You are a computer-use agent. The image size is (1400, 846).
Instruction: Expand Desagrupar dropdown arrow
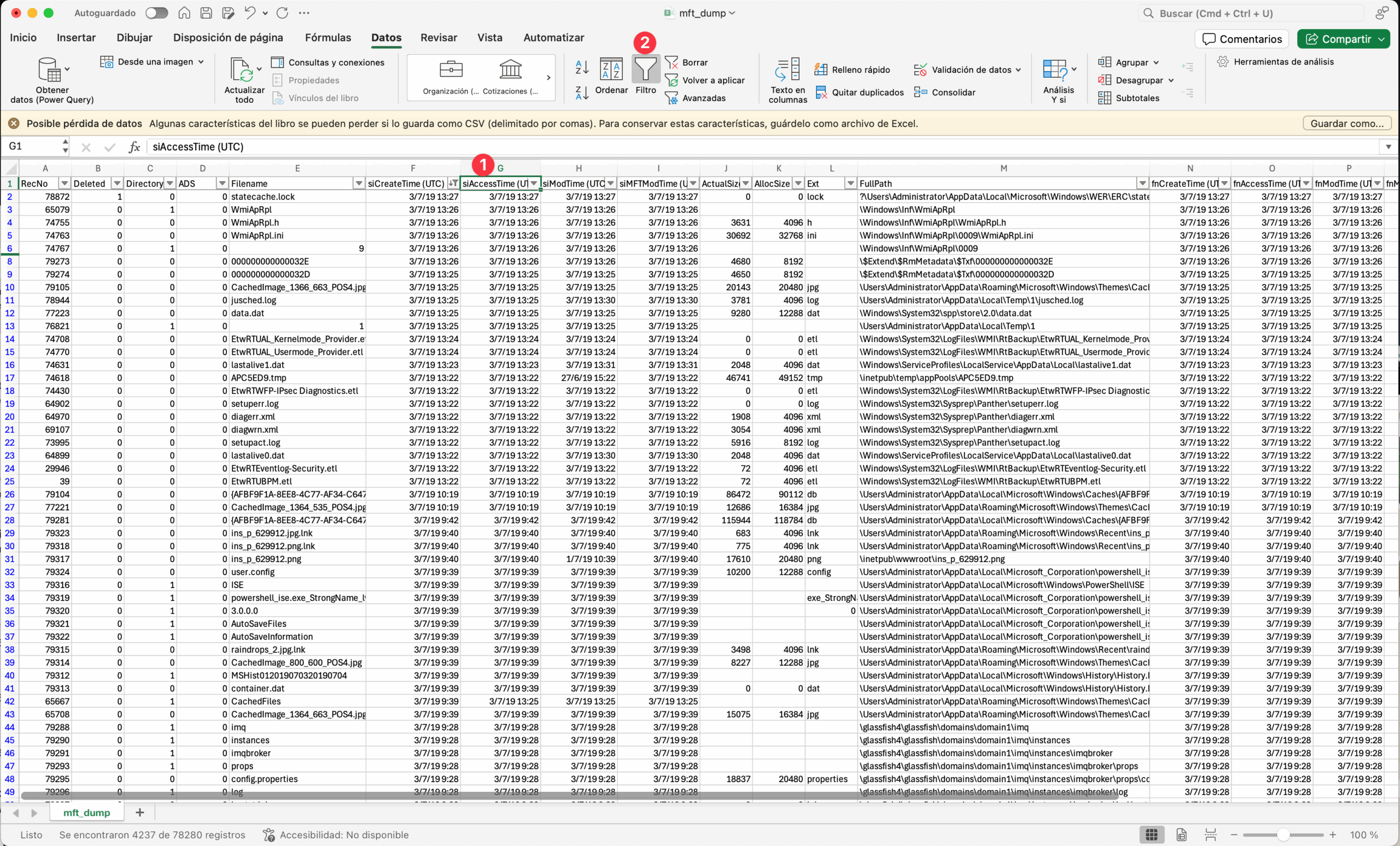(x=1171, y=80)
